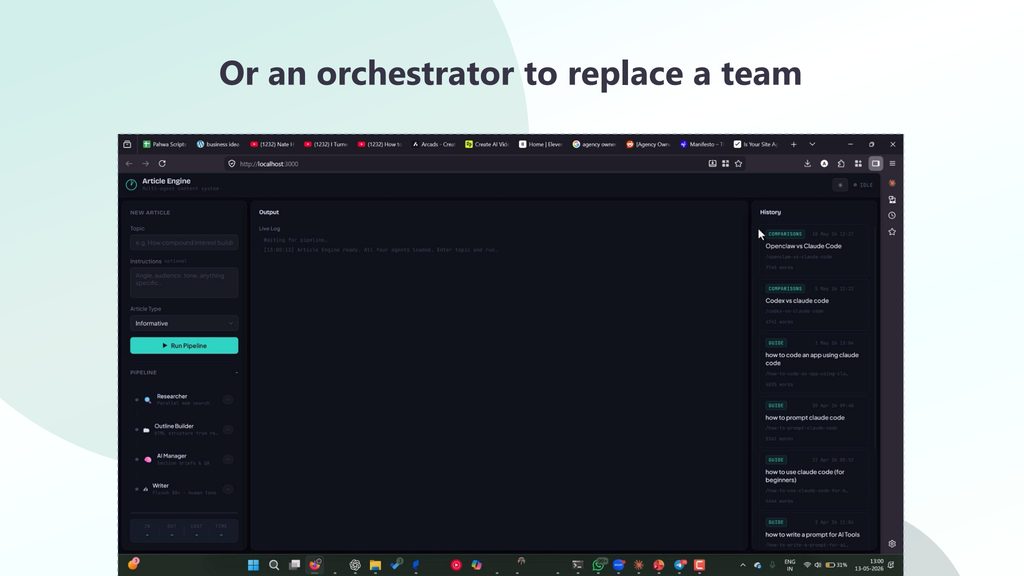The height and width of the screenshot is (576, 1024).
Task: Open the taskbar clock and date
Action: (x=869, y=565)
